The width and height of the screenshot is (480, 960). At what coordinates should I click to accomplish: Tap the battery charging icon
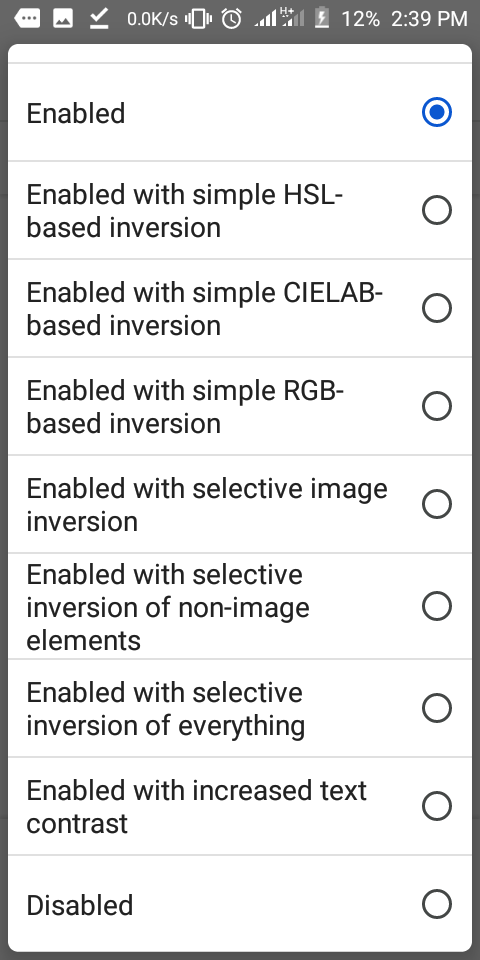click(321, 18)
